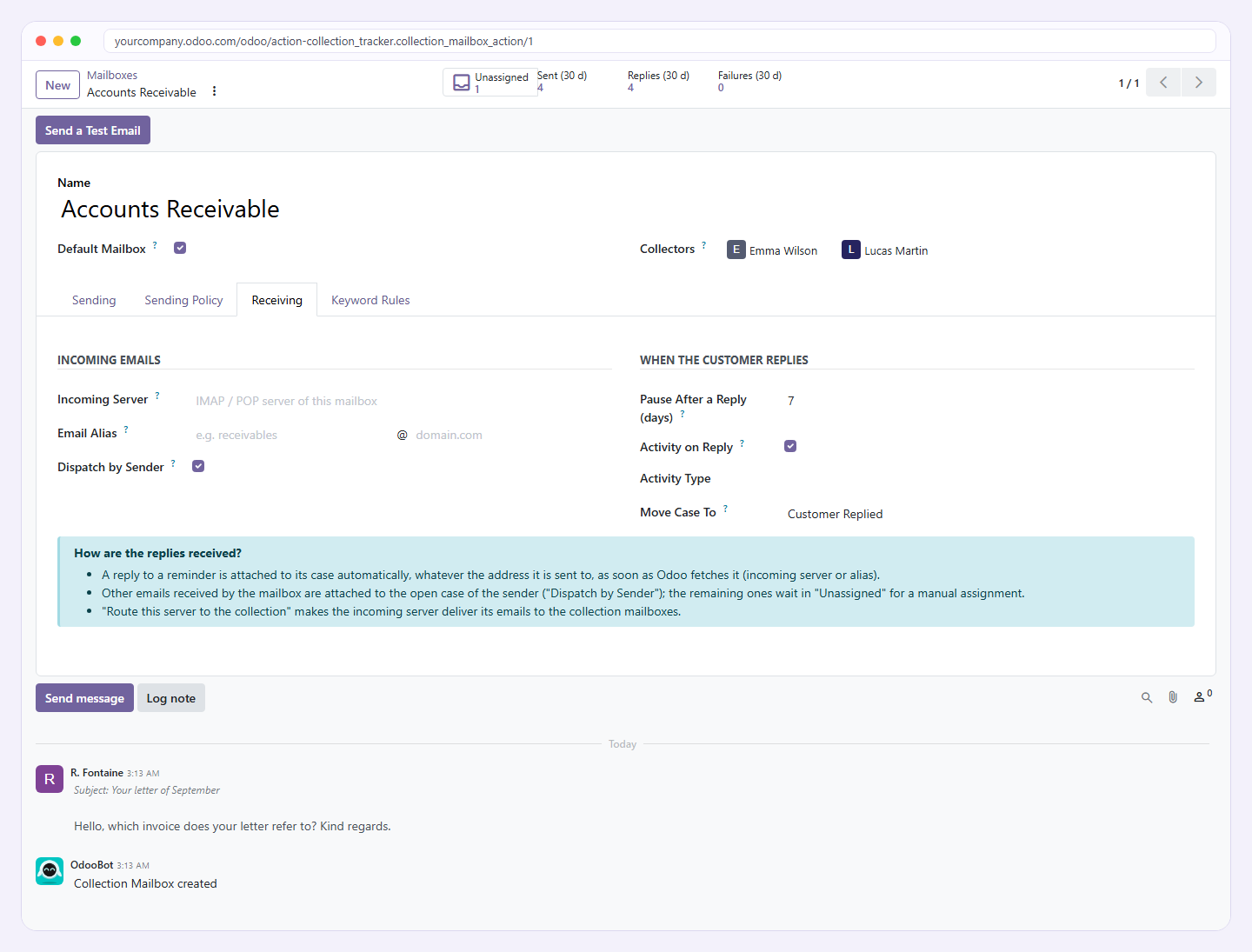Edit the Pause After a Reply days value
This screenshot has height=952, width=1252.
(990, 401)
